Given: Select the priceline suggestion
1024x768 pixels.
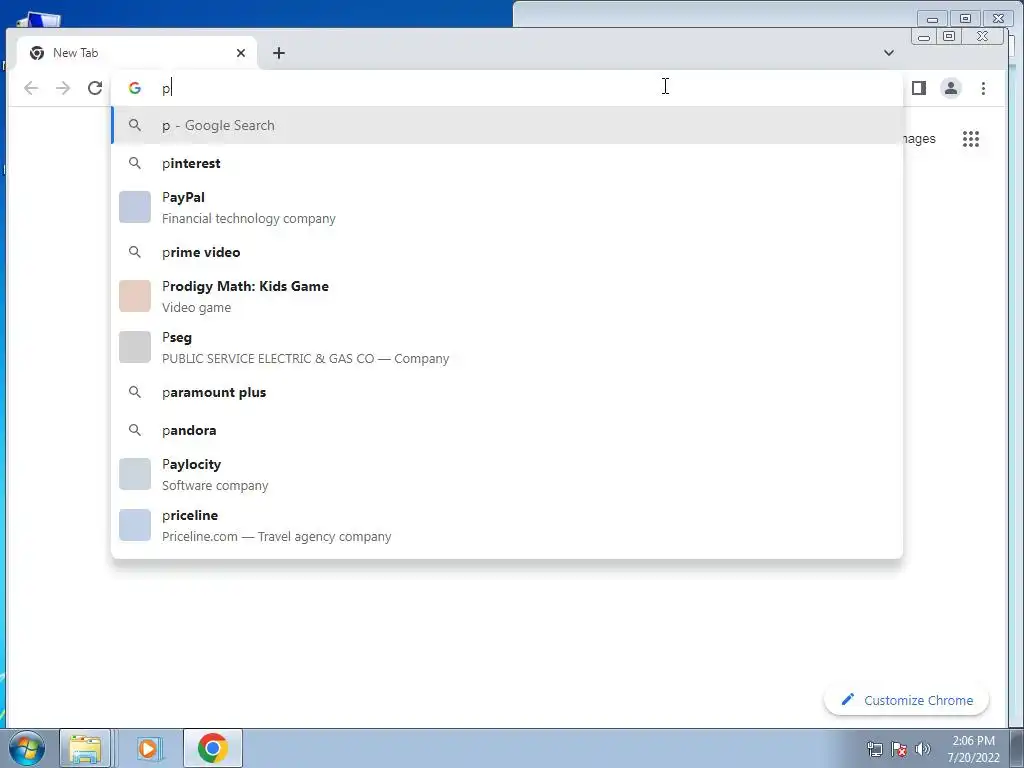Looking at the screenshot, I should click(507, 525).
